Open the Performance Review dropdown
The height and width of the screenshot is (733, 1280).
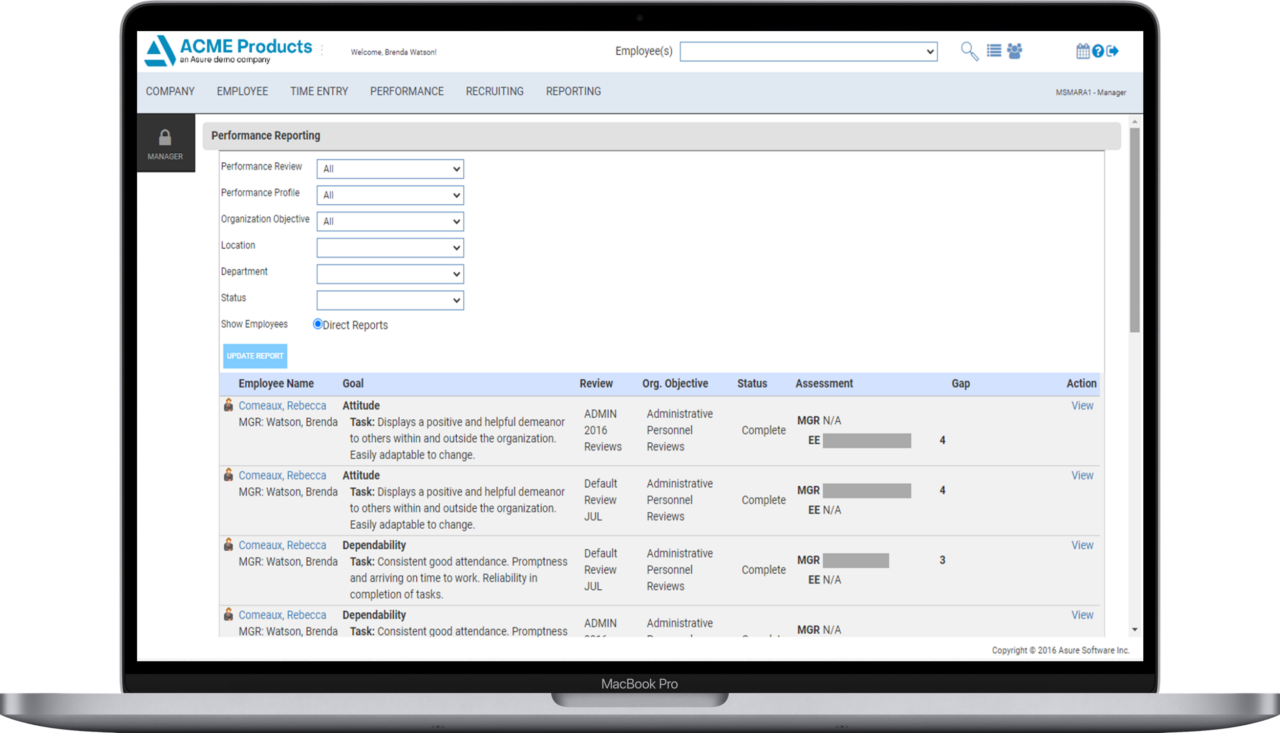390,168
